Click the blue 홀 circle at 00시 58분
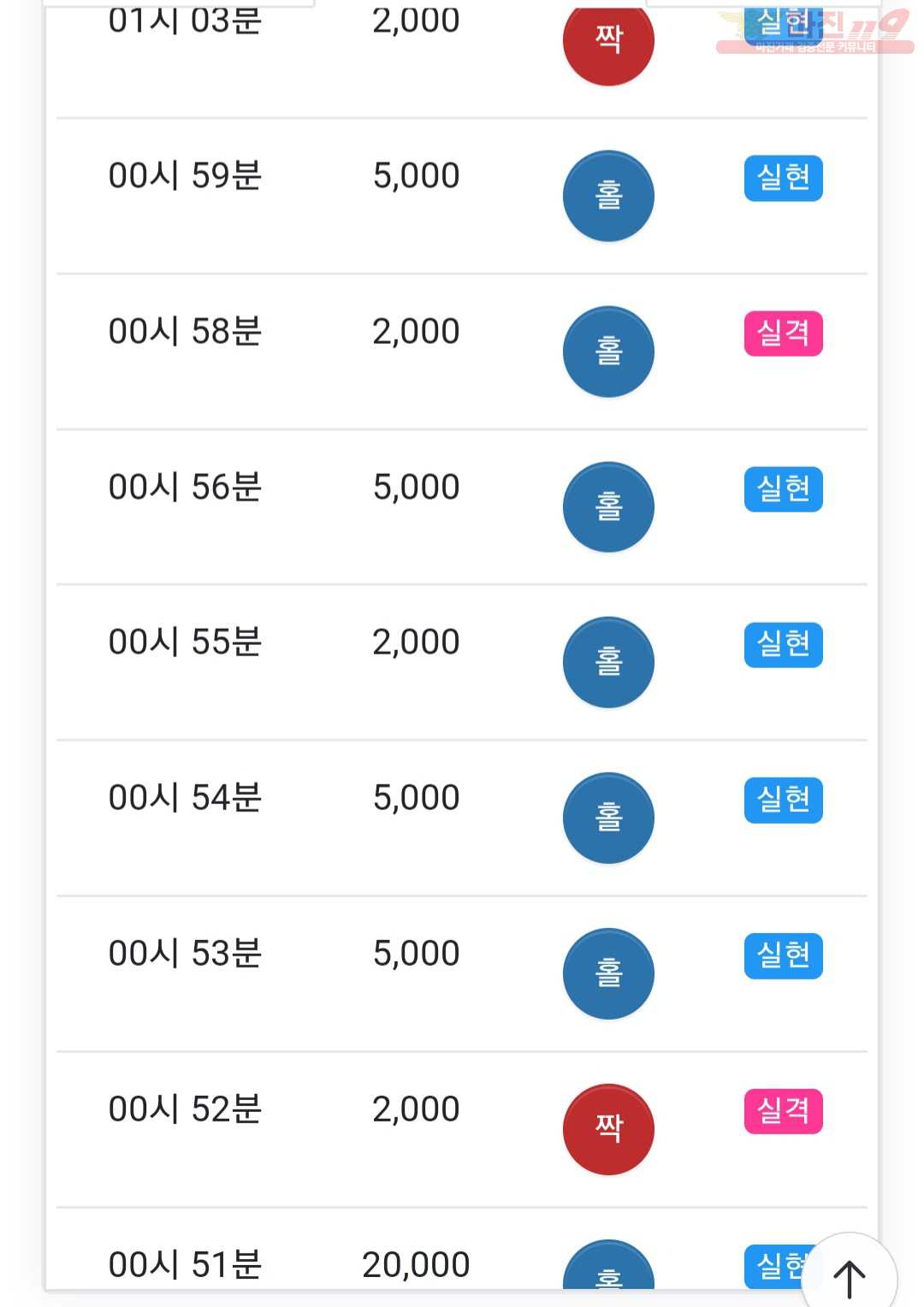The width and height of the screenshot is (924, 1307). coord(608,352)
